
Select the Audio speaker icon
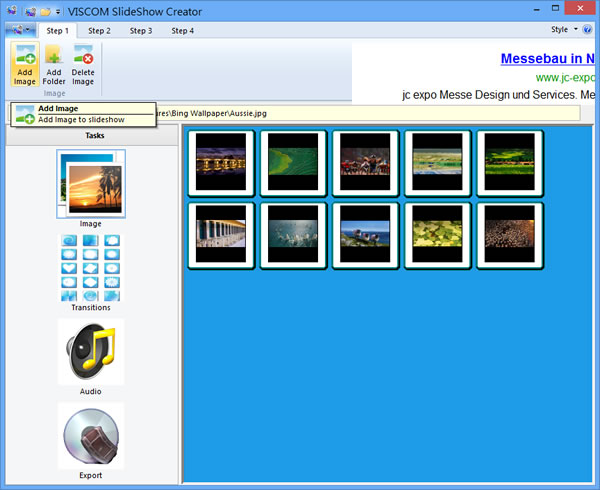91,351
